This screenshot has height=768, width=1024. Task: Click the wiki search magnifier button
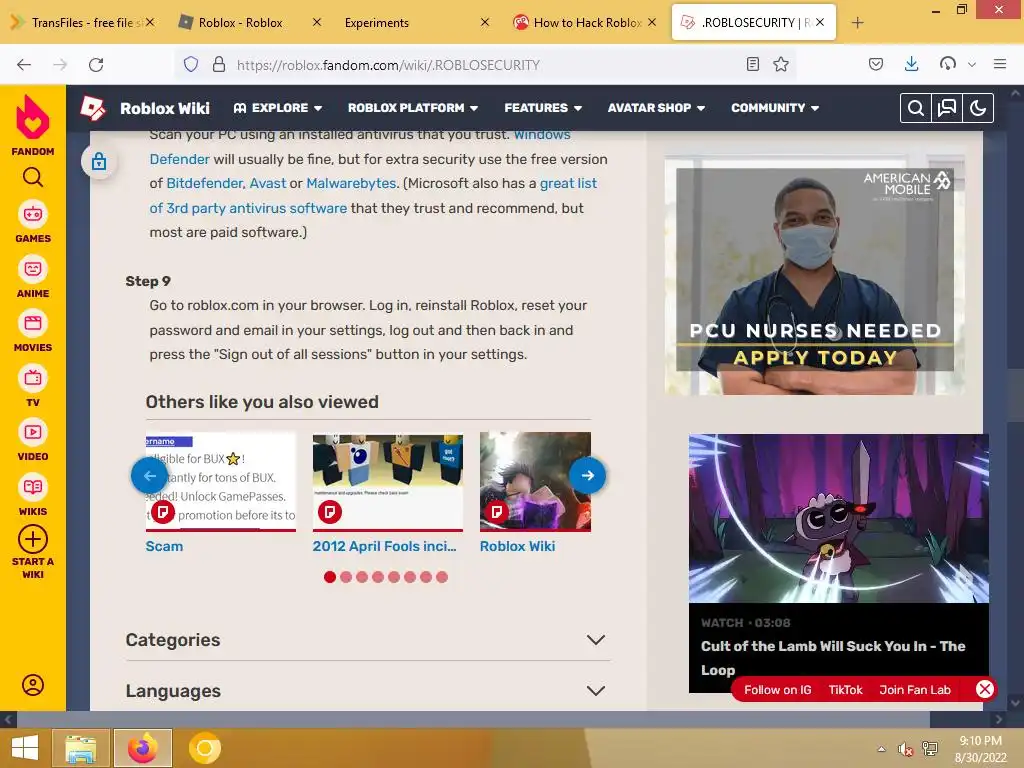coord(916,108)
